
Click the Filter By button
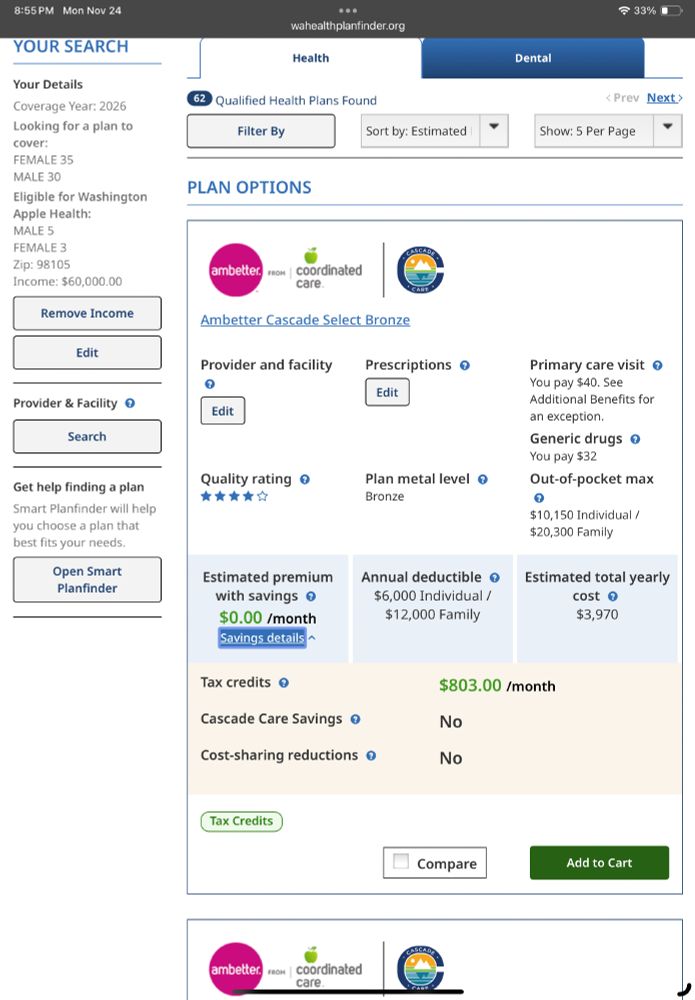click(261, 131)
